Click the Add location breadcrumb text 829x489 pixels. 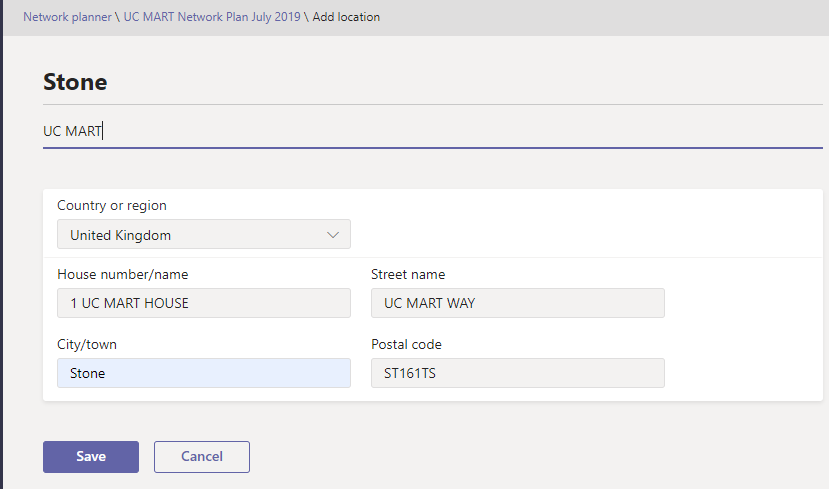tap(346, 17)
